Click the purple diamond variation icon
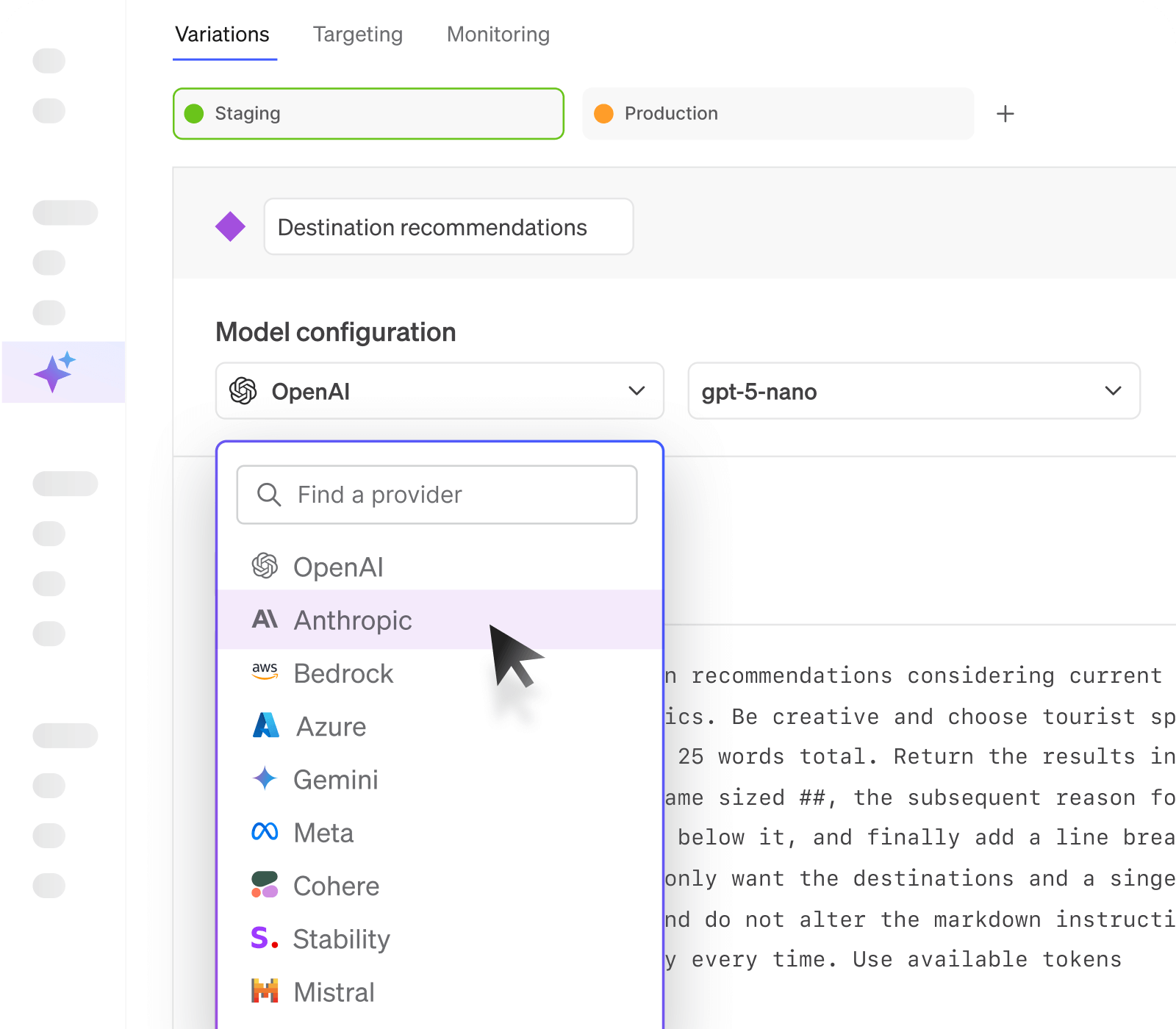This screenshot has width=1176, height=1029. (230, 226)
